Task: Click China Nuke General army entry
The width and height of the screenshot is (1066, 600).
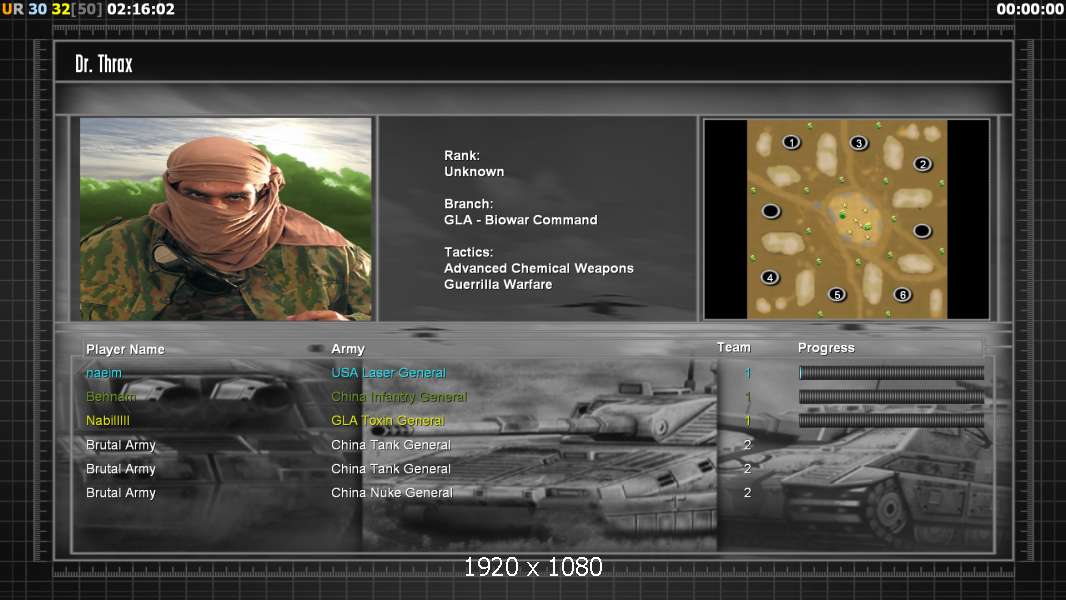Action: pyautogui.click(x=392, y=493)
